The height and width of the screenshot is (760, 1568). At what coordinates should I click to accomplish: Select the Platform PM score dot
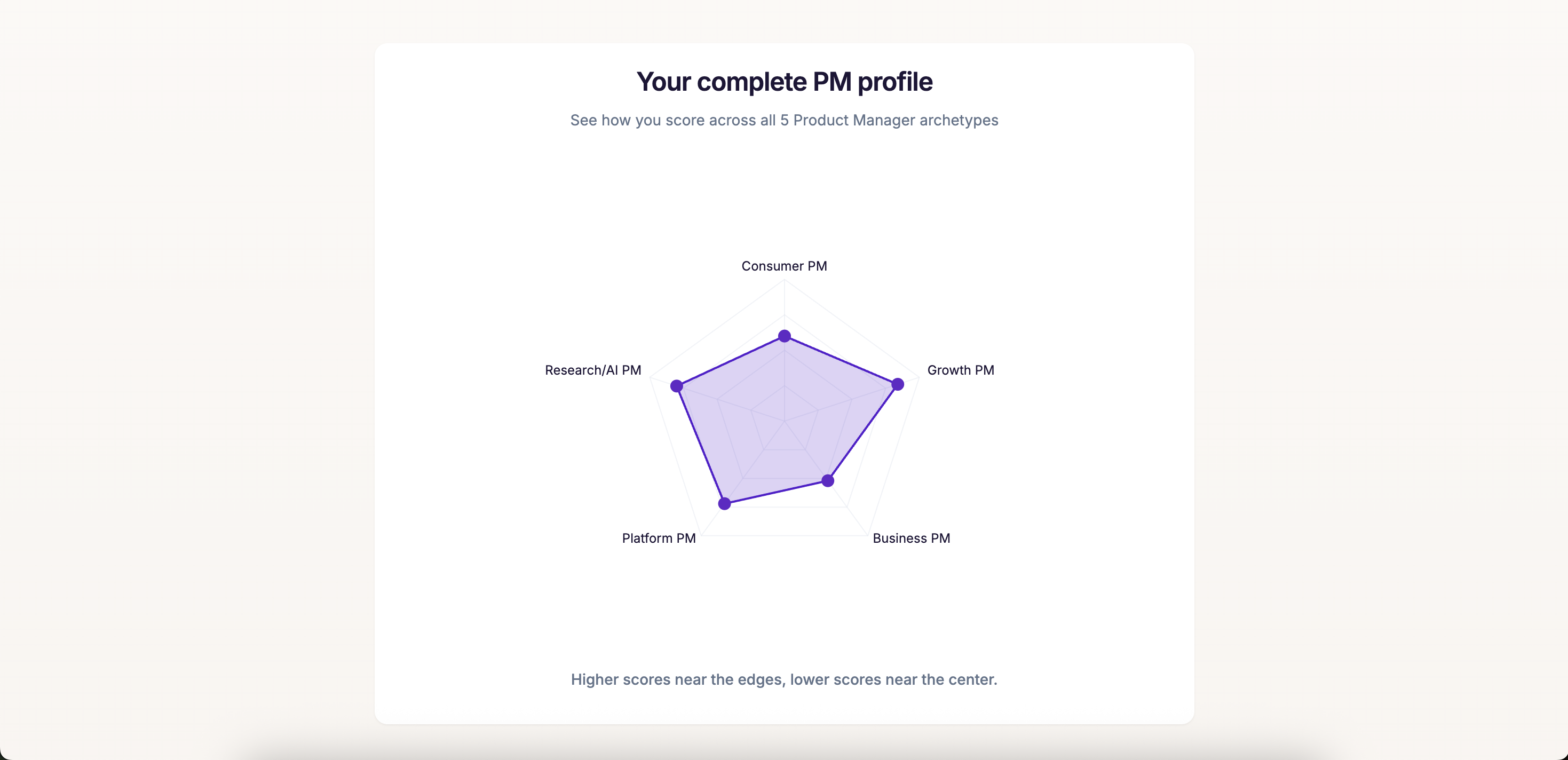pyautogui.click(x=724, y=503)
